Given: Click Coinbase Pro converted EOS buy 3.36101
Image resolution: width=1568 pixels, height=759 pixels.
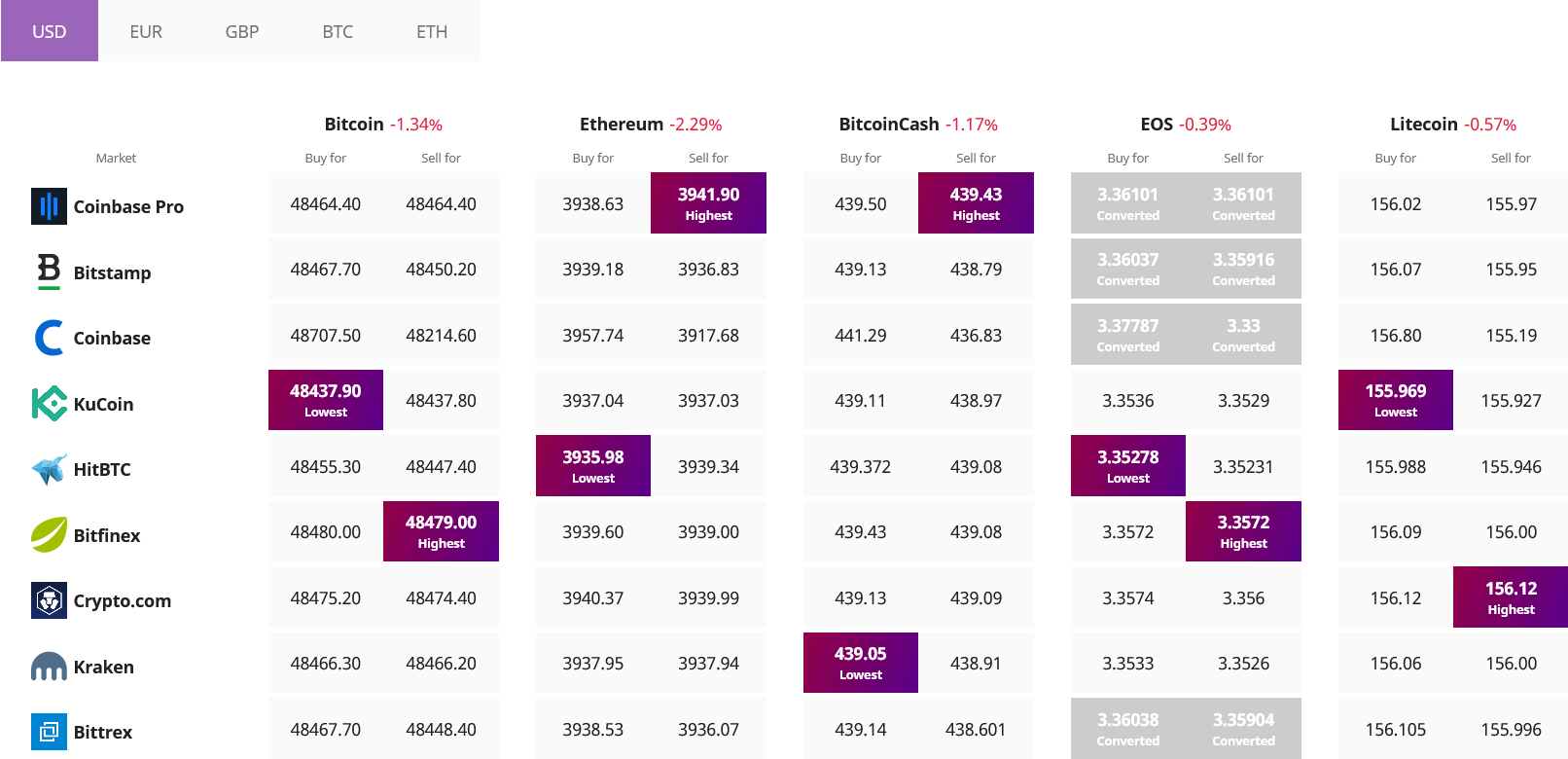Looking at the screenshot, I should tap(1128, 203).
